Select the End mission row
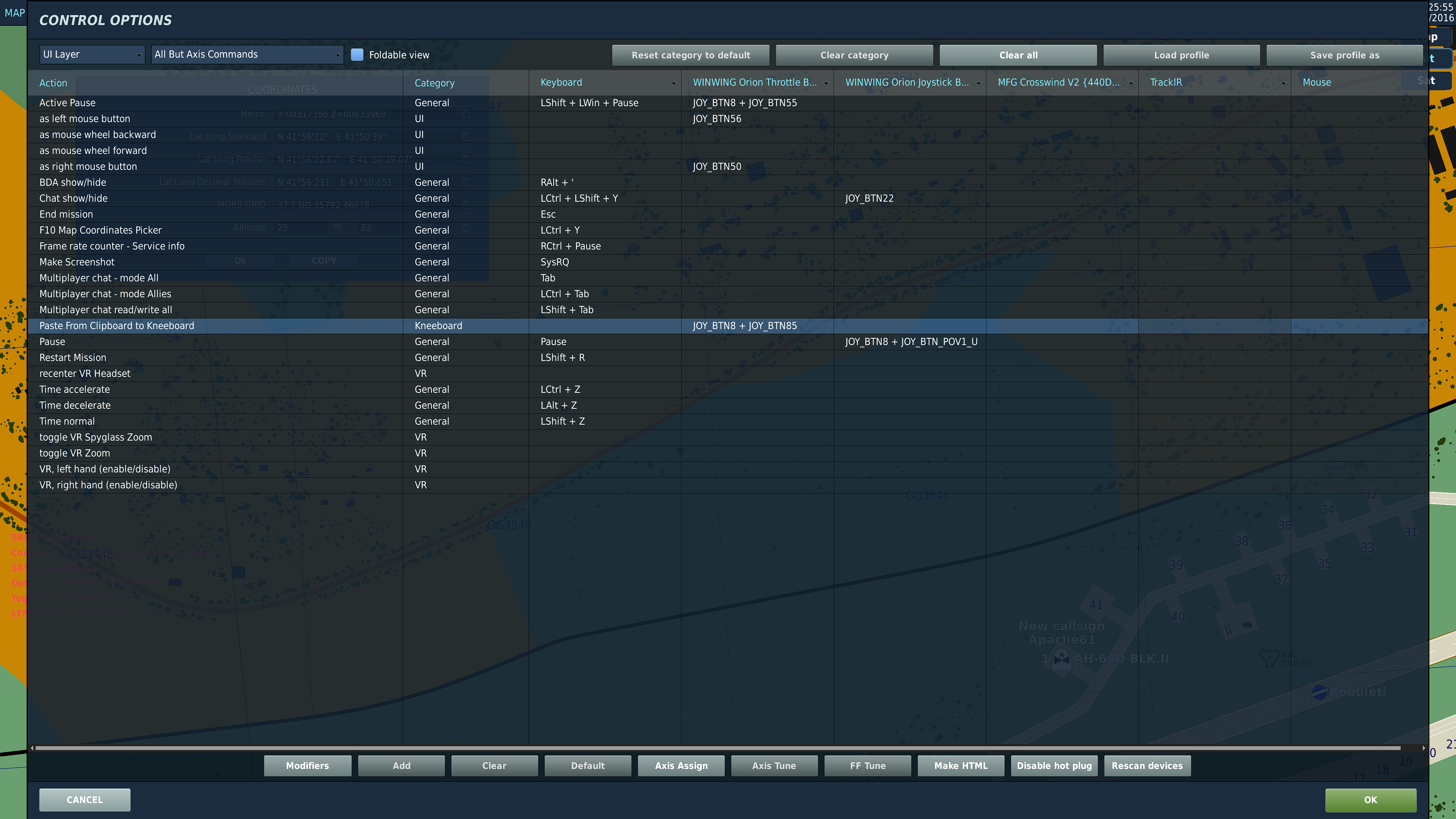This screenshot has height=819, width=1456. 728,214
